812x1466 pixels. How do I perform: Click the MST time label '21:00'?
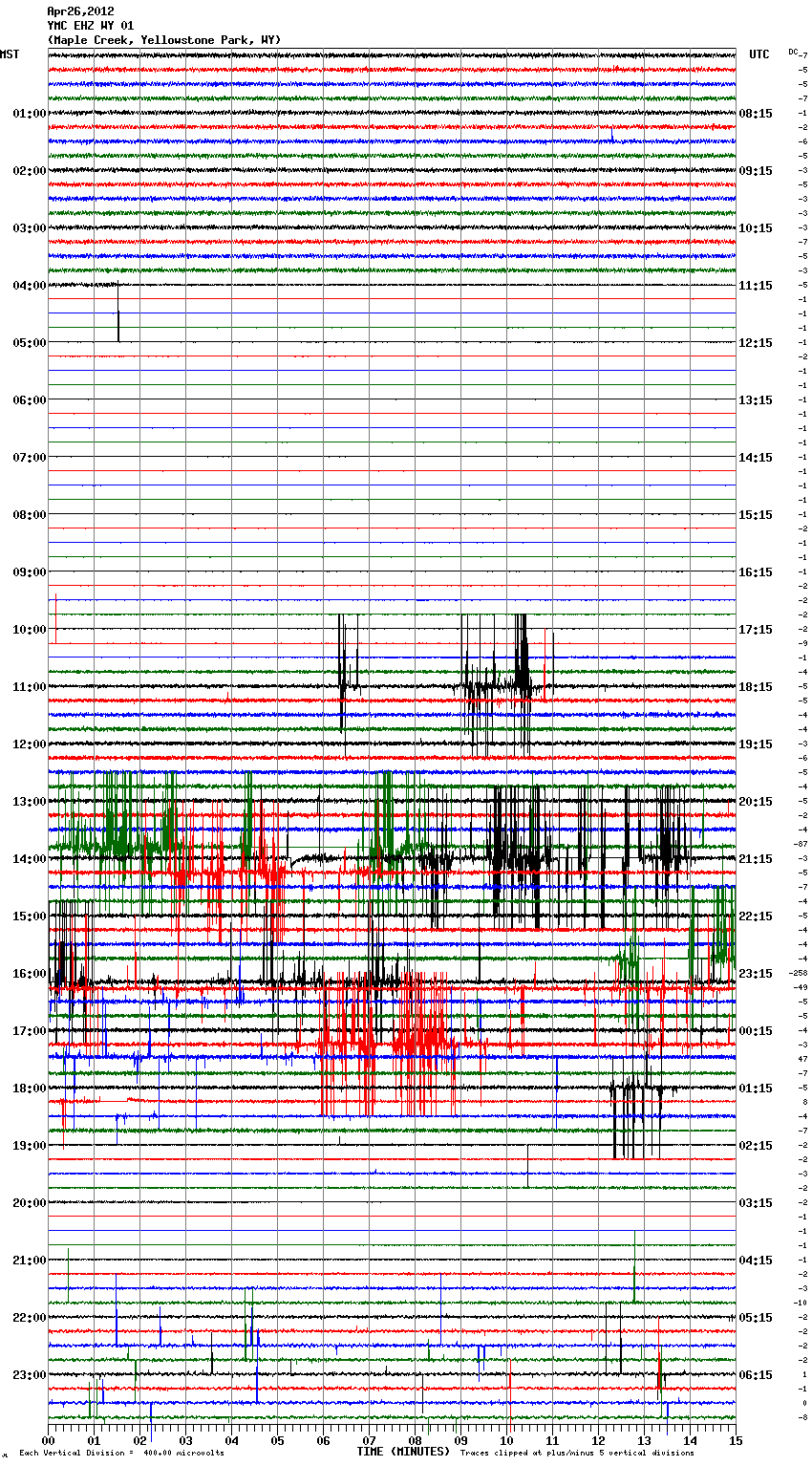tap(30, 1261)
